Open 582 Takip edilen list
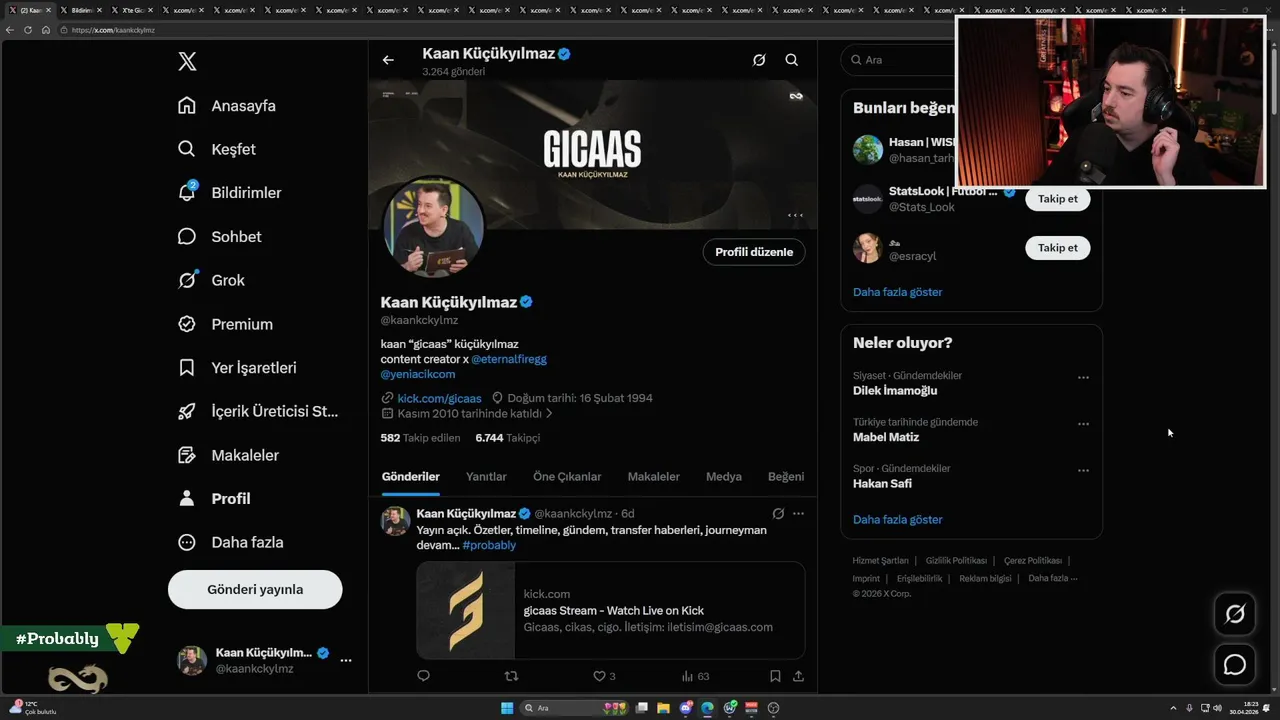 pos(420,438)
